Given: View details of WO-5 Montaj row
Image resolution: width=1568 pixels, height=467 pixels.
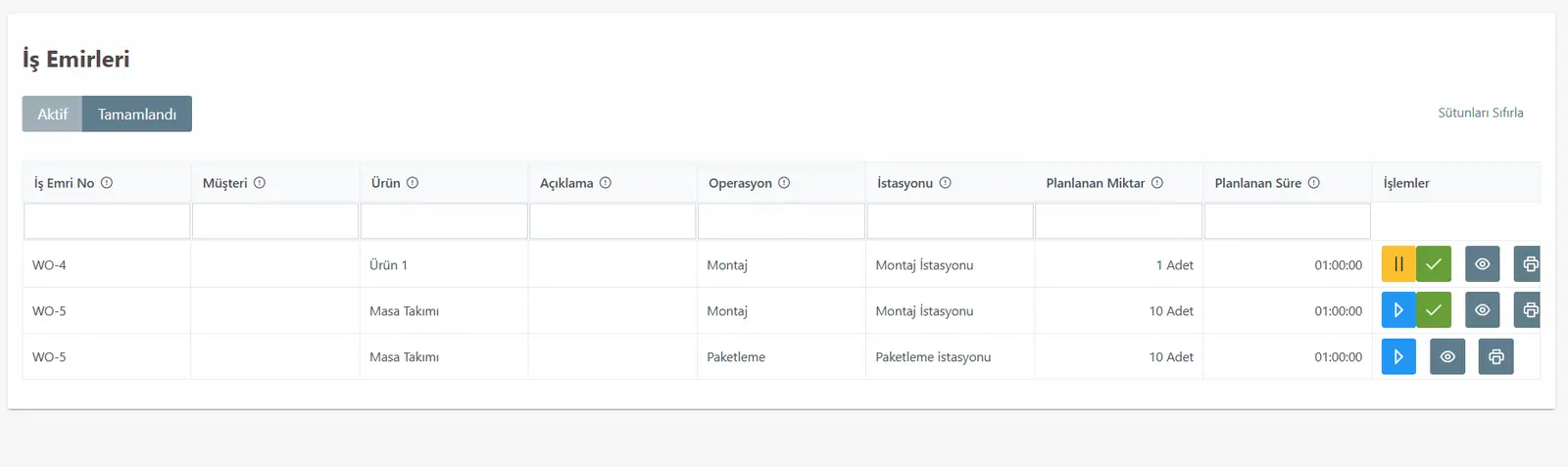Looking at the screenshot, I should click(x=1483, y=310).
